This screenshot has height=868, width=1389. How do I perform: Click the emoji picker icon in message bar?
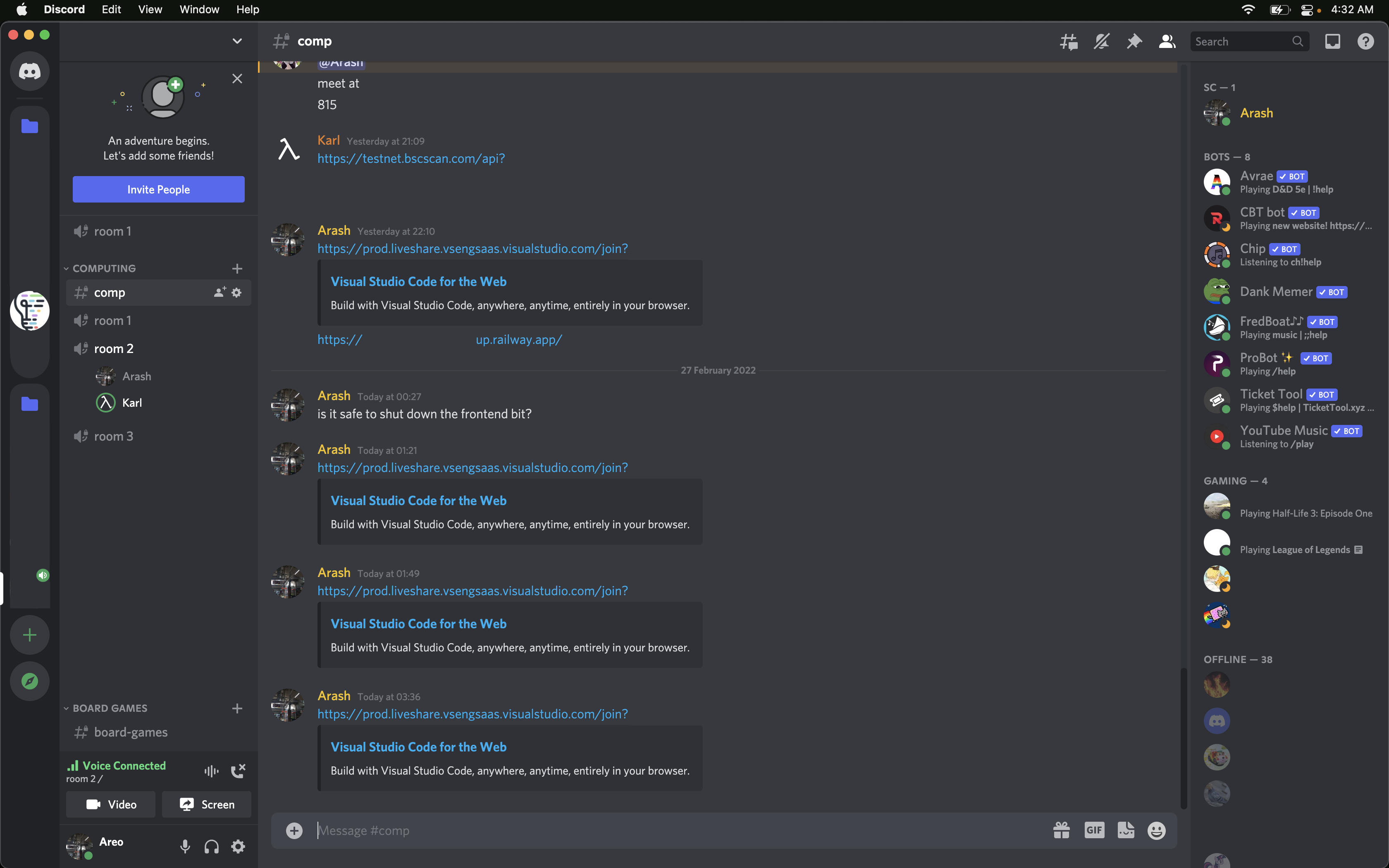pos(1157,830)
